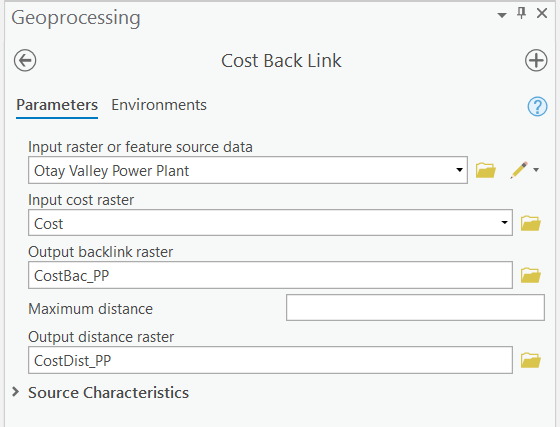The width and height of the screenshot is (560, 427).
Task: Browse for input source data with folder icon
Action: pos(486,170)
